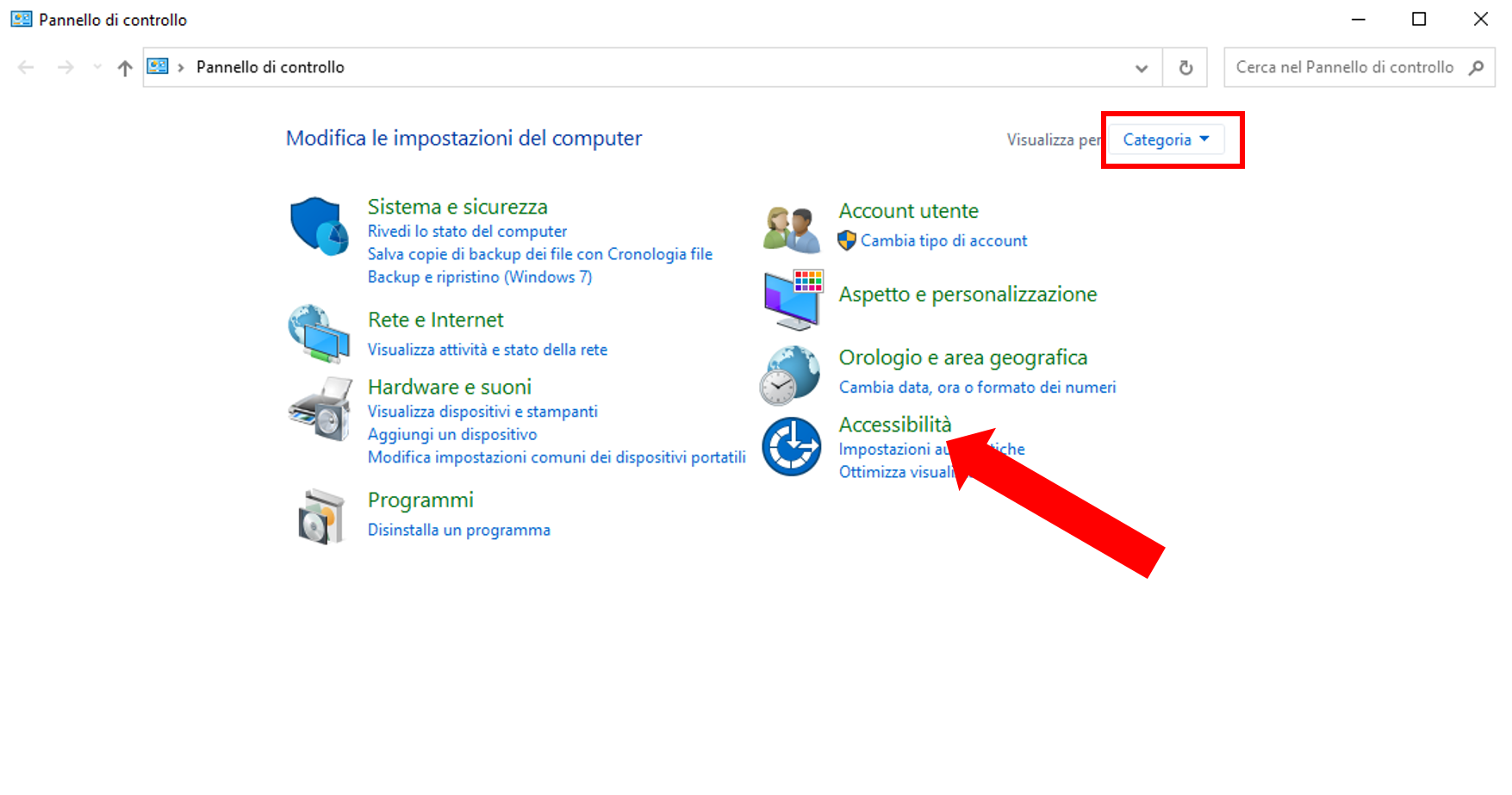The height and width of the screenshot is (795, 1512).
Task: Open Backup e ripristino (Windows 7)
Action: (480, 276)
